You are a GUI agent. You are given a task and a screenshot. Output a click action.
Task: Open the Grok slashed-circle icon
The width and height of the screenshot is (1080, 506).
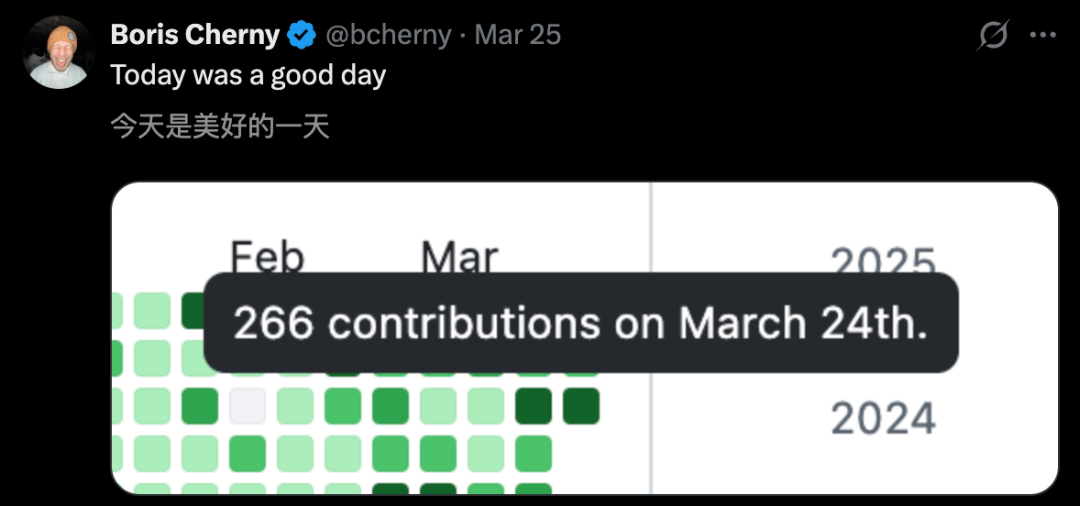coord(993,36)
